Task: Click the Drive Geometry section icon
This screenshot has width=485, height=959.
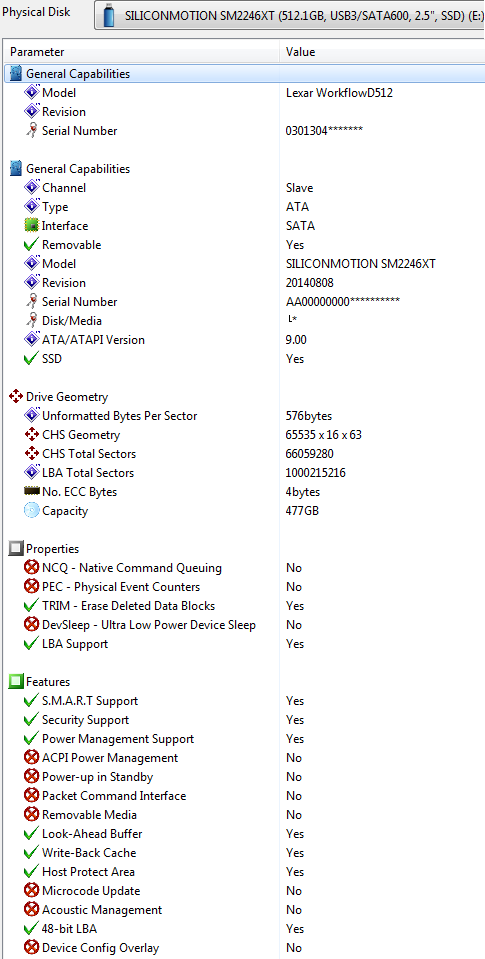Action: [16, 397]
